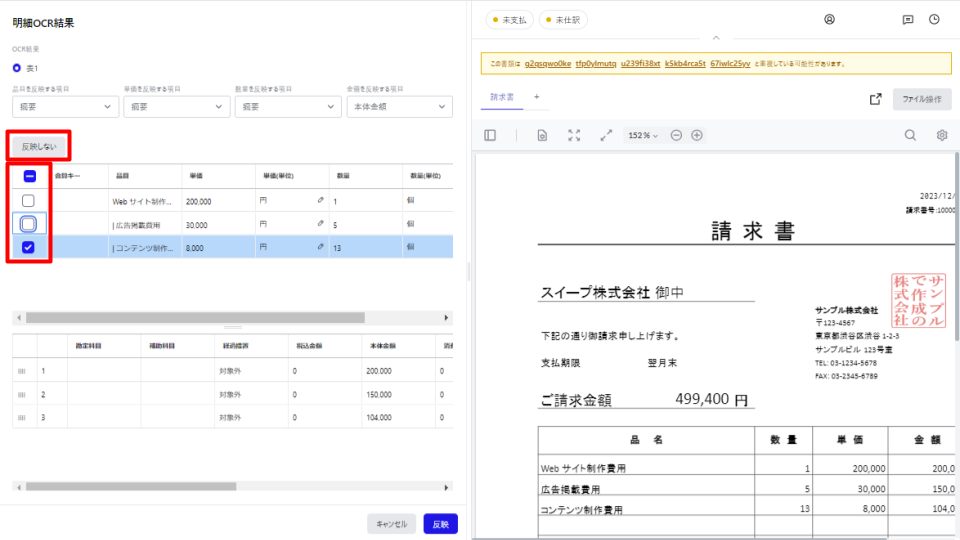Screen dimensions: 960x540
Task: Edit unit pencil in コンテンツ制作 row
Action: point(320,247)
